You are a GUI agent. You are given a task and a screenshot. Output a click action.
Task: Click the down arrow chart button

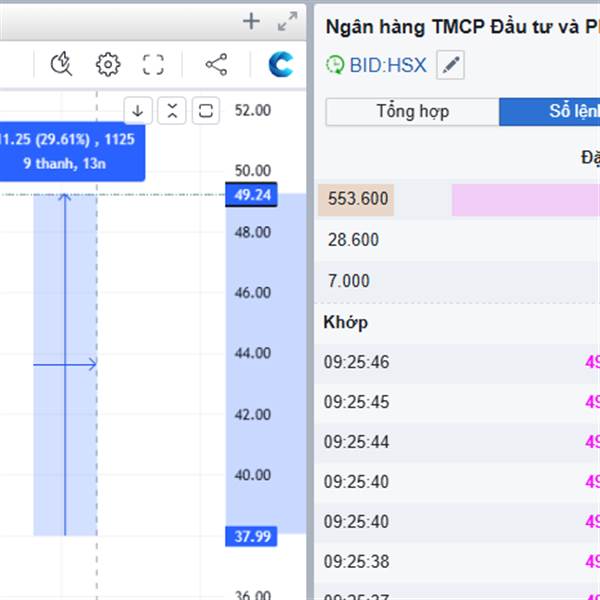pyautogui.click(x=138, y=111)
